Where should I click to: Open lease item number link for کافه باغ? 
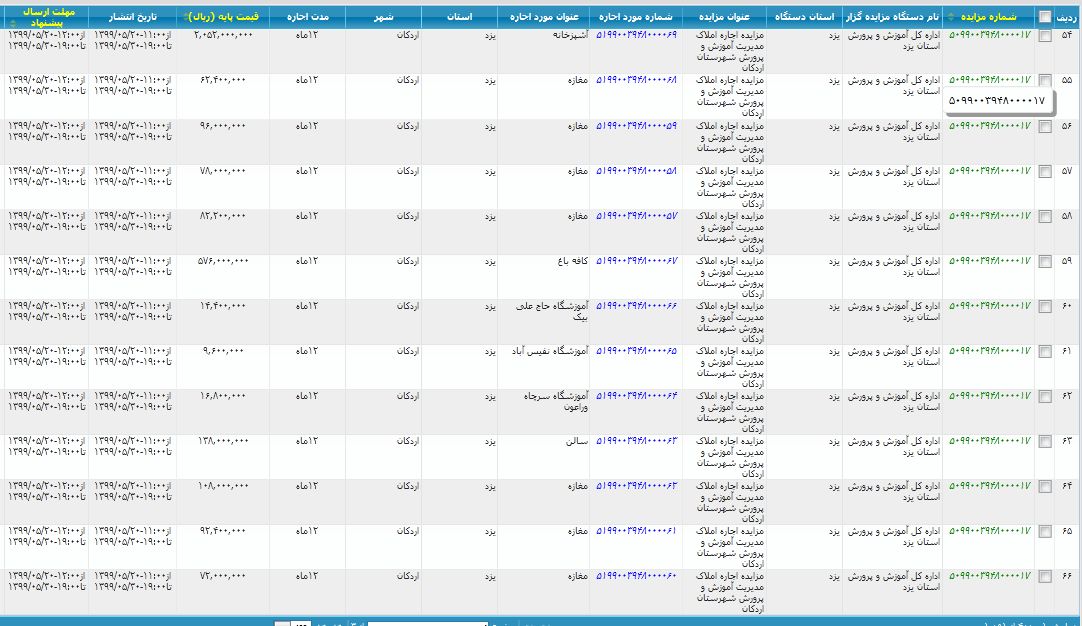pyautogui.click(x=637, y=260)
